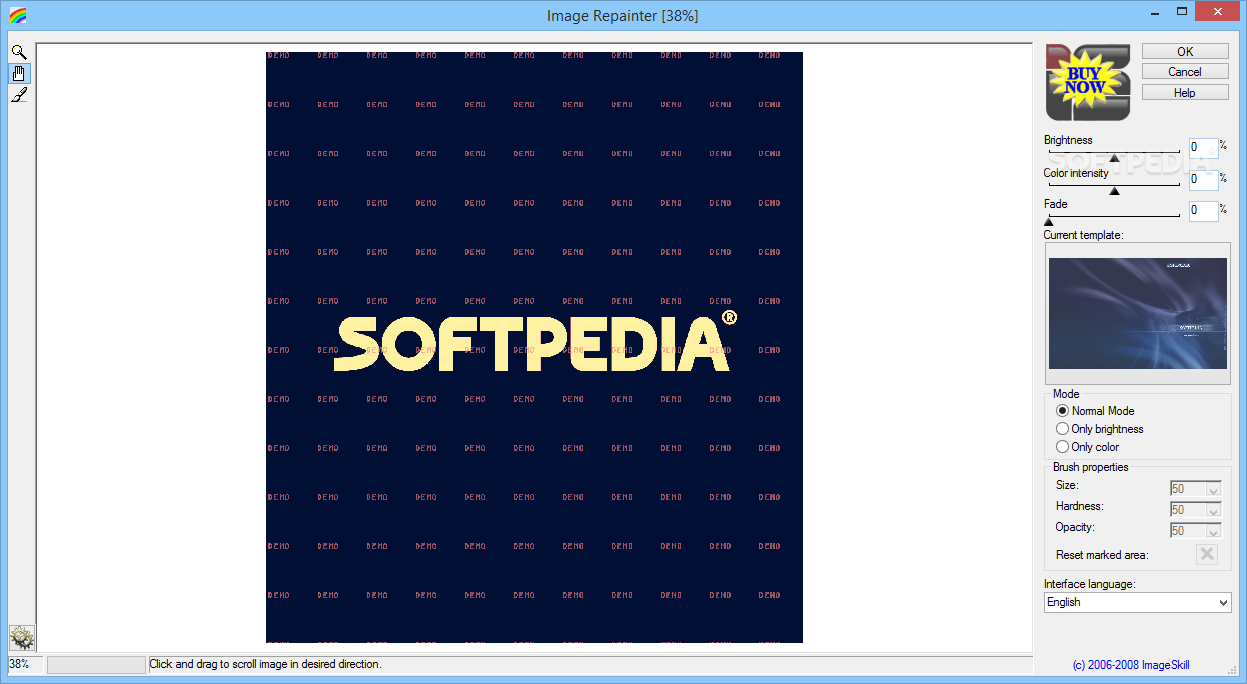The image size is (1247, 684).
Task: Click the Buy Now logo badge
Action: [1087, 82]
